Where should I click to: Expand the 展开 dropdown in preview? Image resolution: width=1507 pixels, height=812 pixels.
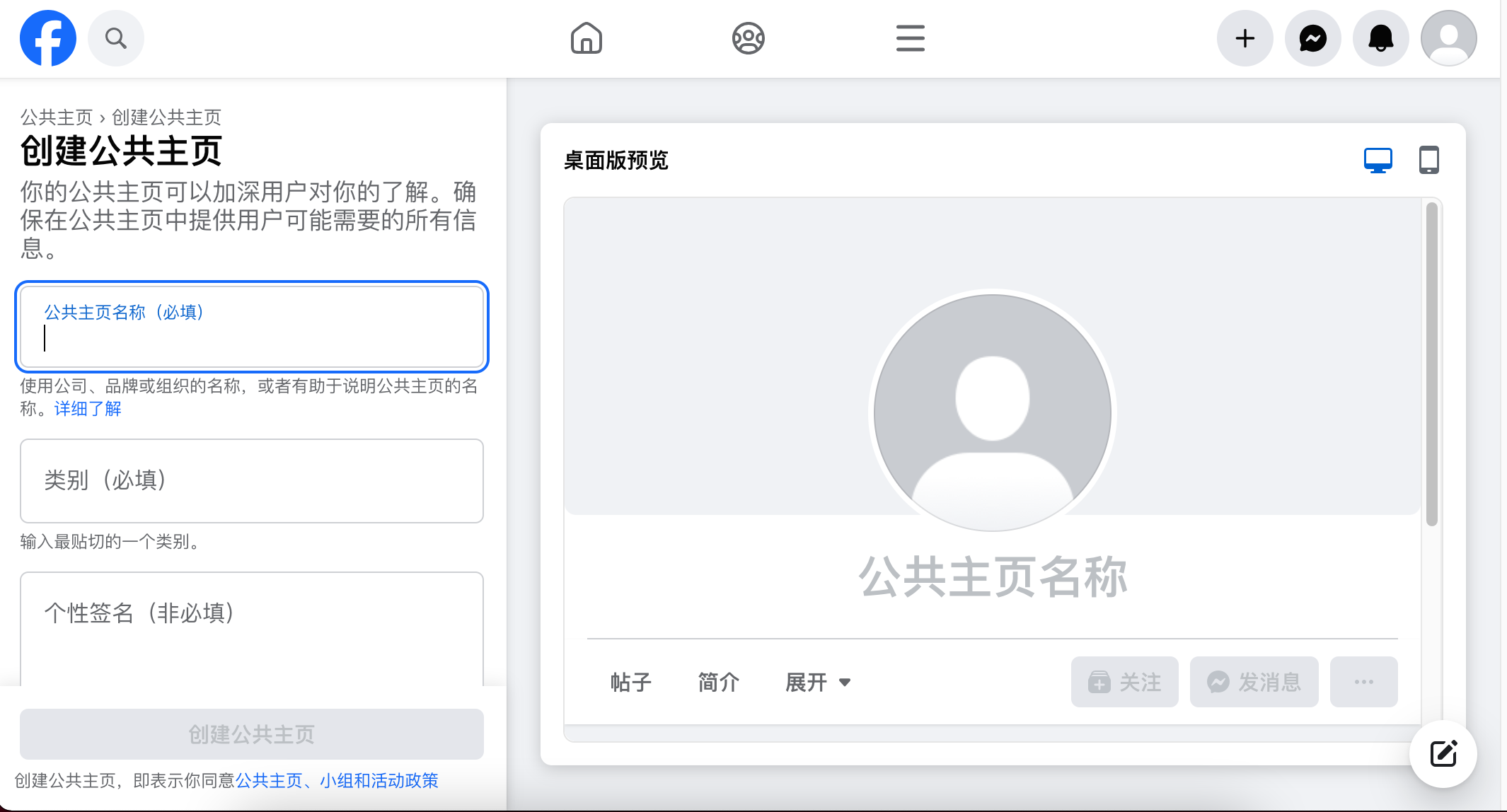pos(818,683)
